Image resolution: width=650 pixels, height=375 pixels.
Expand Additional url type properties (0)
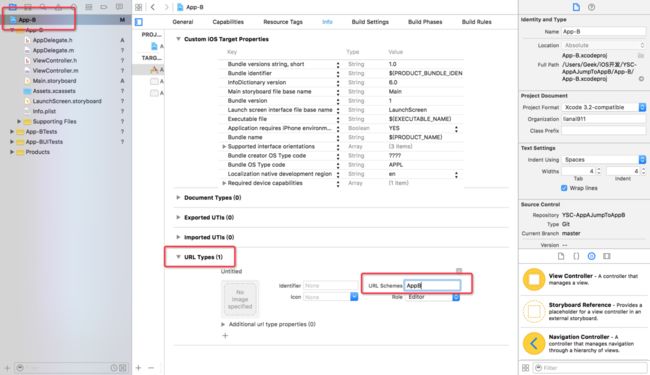223,324
